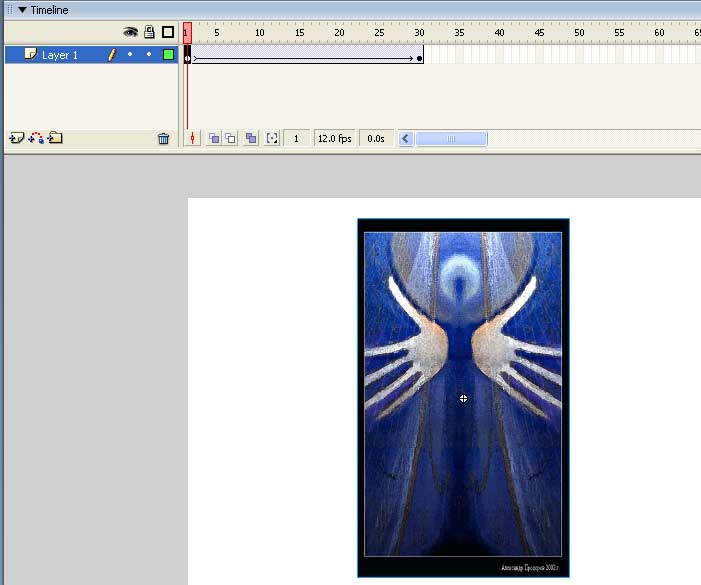Click the timeline scroll left arrow

[x=406, y=139]
